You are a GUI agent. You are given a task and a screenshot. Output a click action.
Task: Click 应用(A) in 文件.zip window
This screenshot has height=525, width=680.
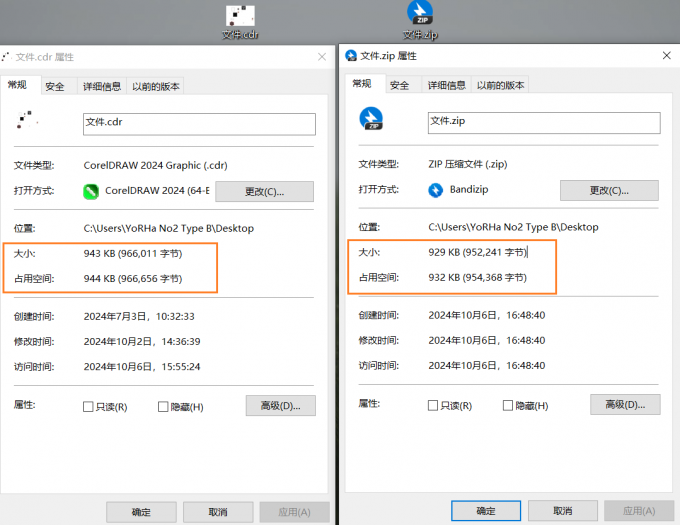coord(639,511)
